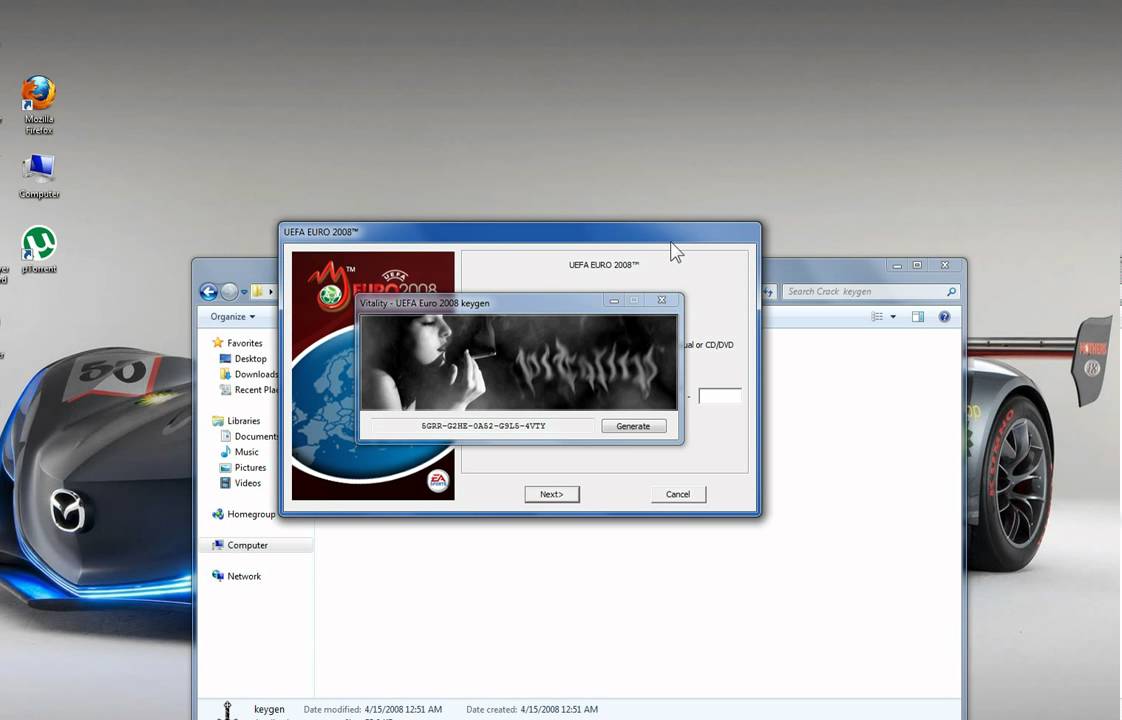Screen dimensions: 1122x720
Task: Close the Vitality keygen window
Action: [662, 301]
